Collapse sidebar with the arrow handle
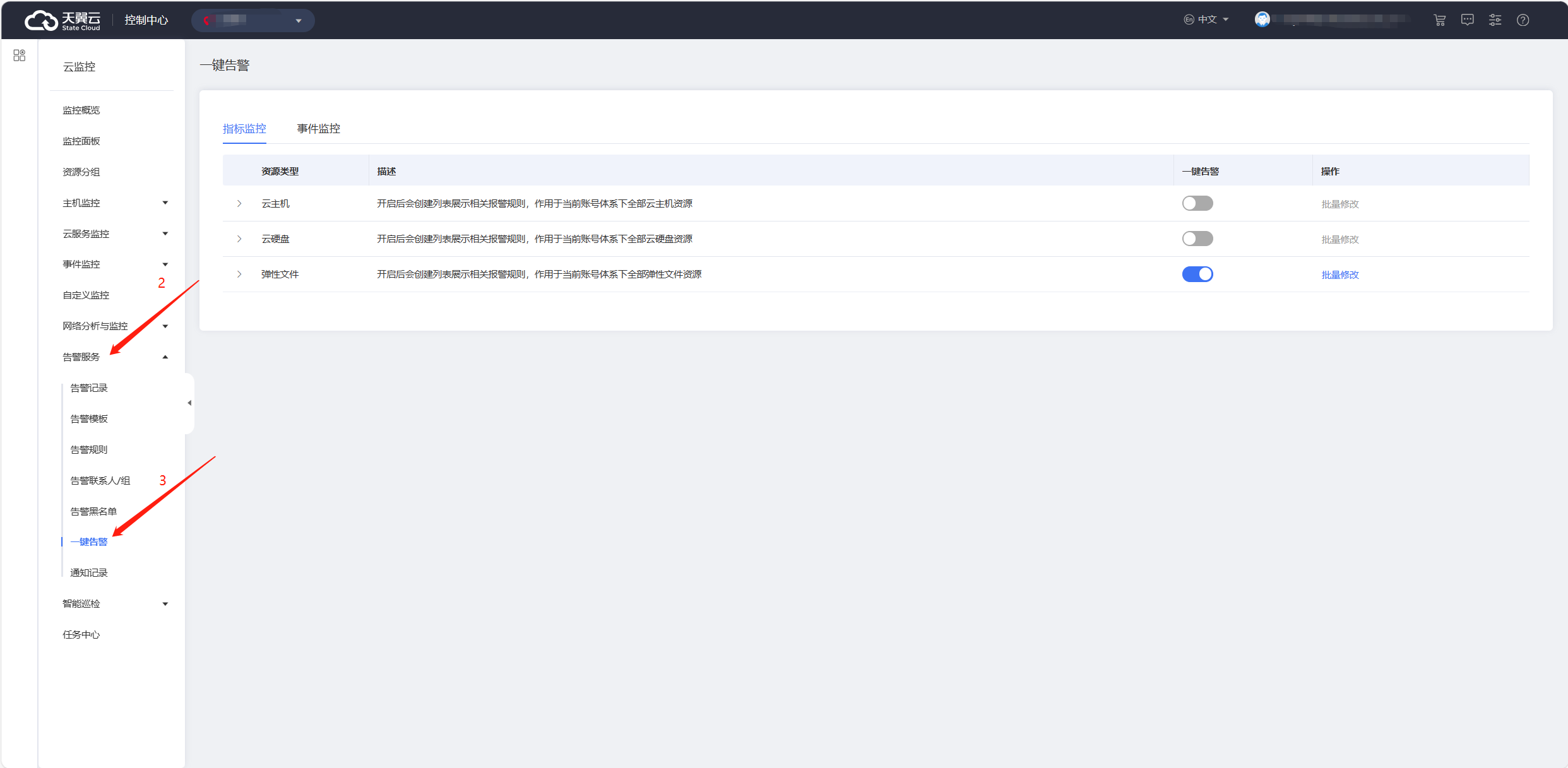This screenshot has height=768, width=1568. pyautogui.click(x=189, y=403)
